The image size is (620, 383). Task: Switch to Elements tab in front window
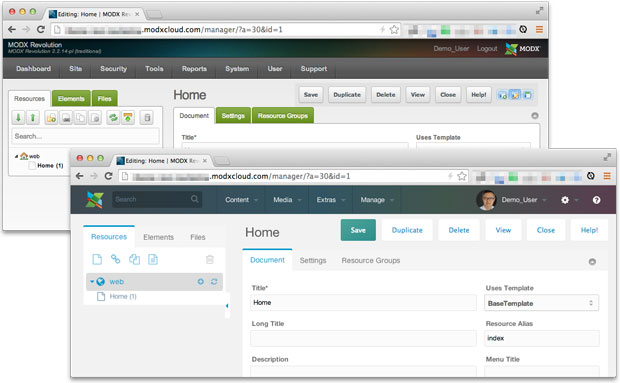(158, 237)
